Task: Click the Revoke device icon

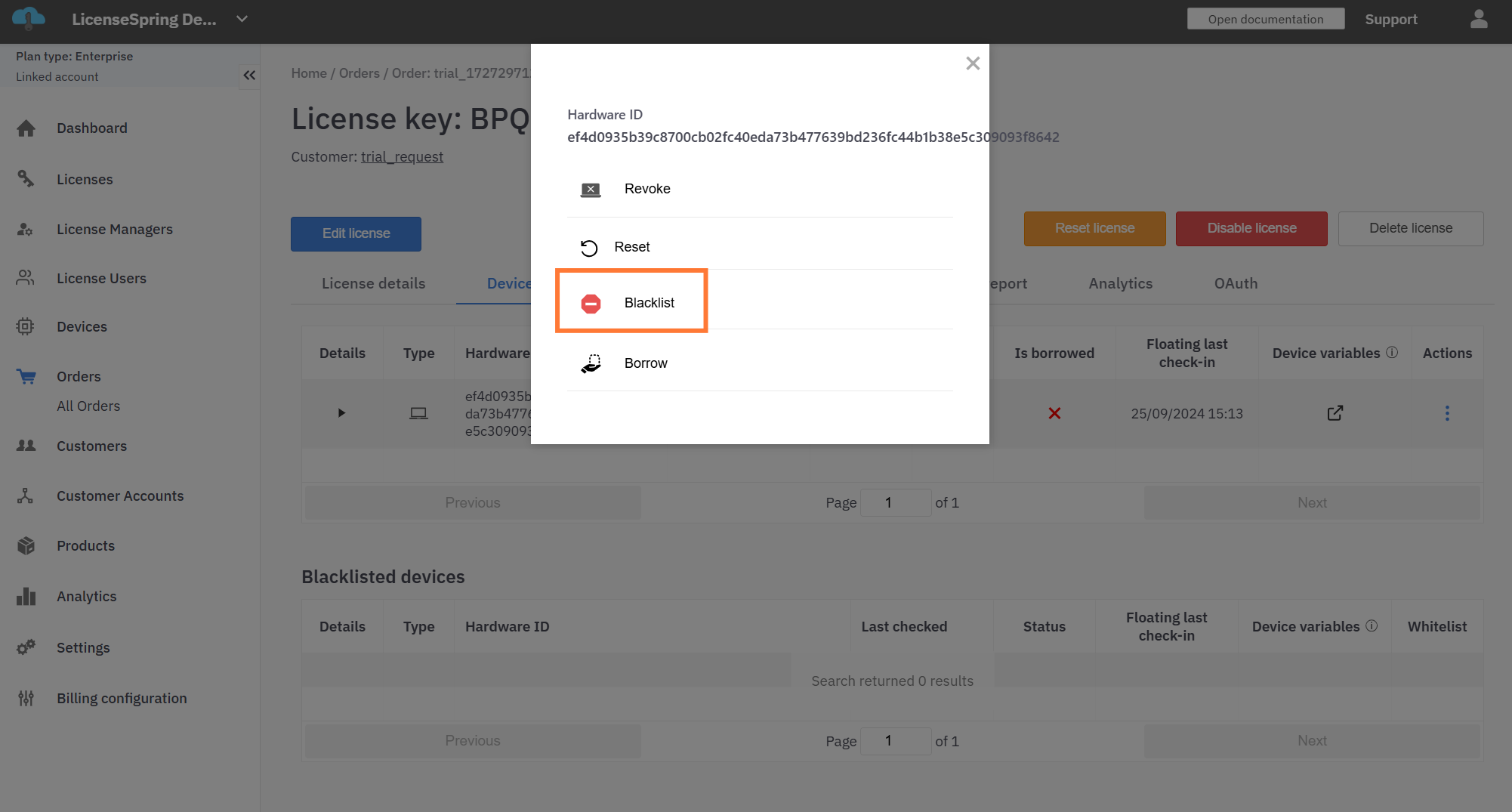Action: pos(591,189)
